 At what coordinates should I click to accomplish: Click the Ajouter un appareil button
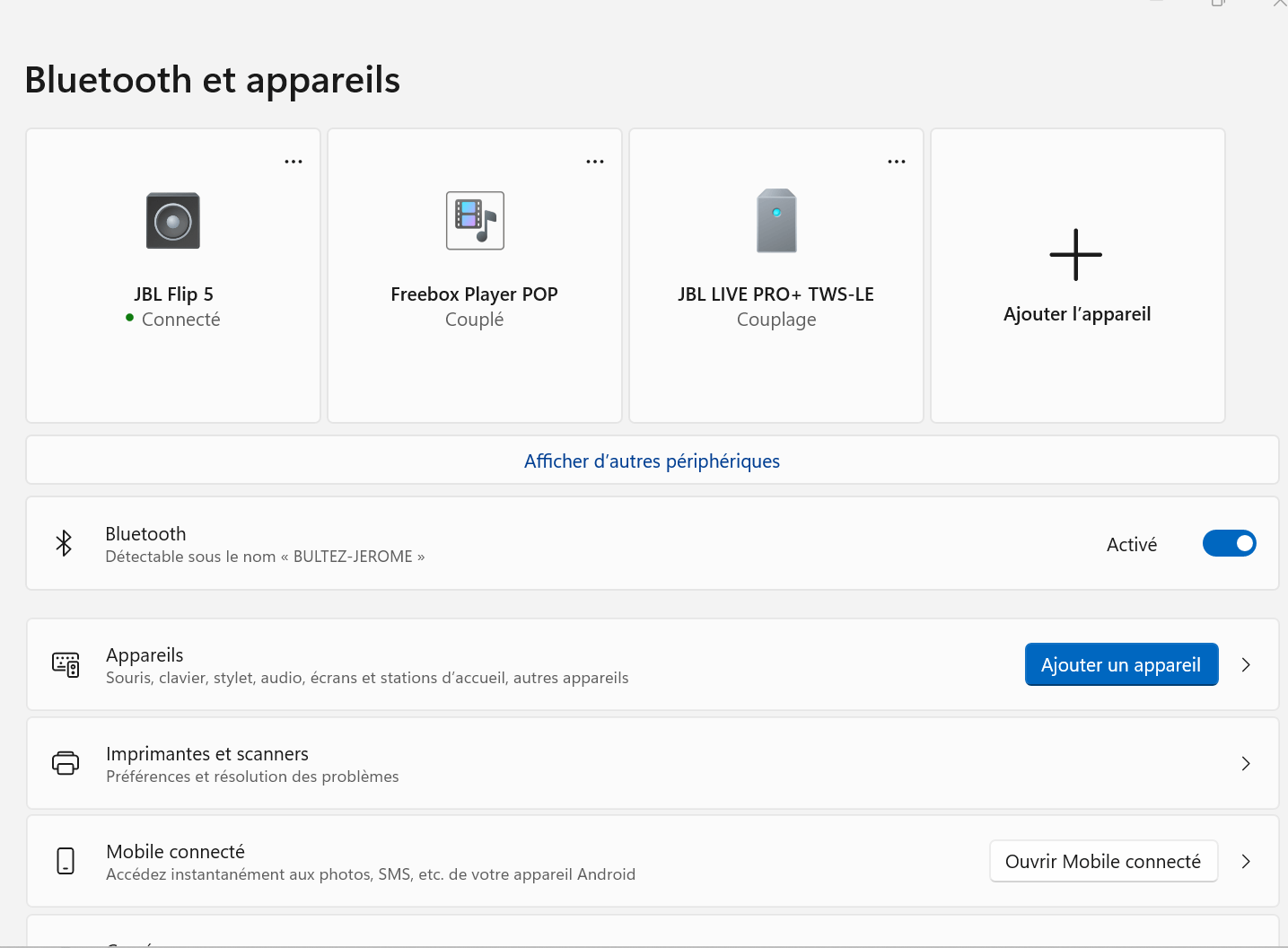[x=1122, y=664]
